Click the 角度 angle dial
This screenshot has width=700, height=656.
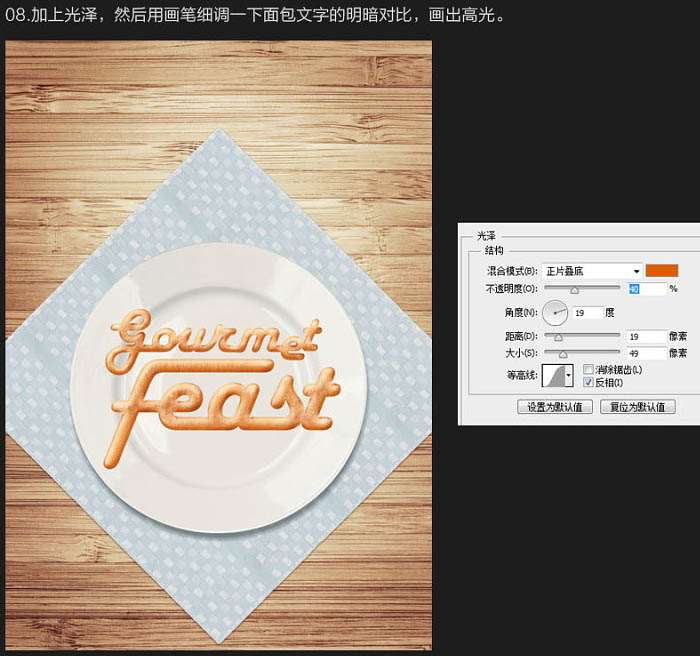[555, 313]
